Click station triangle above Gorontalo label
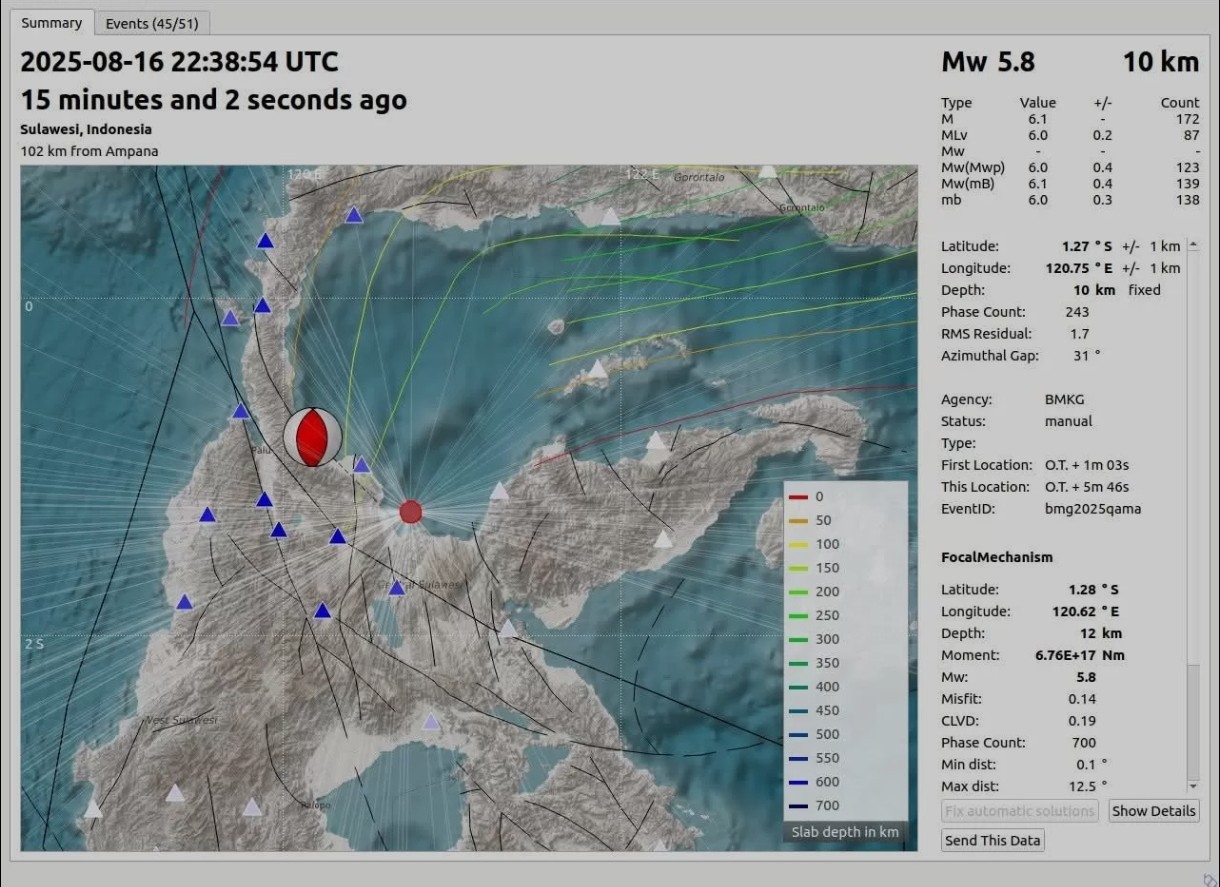 [767, 171]
